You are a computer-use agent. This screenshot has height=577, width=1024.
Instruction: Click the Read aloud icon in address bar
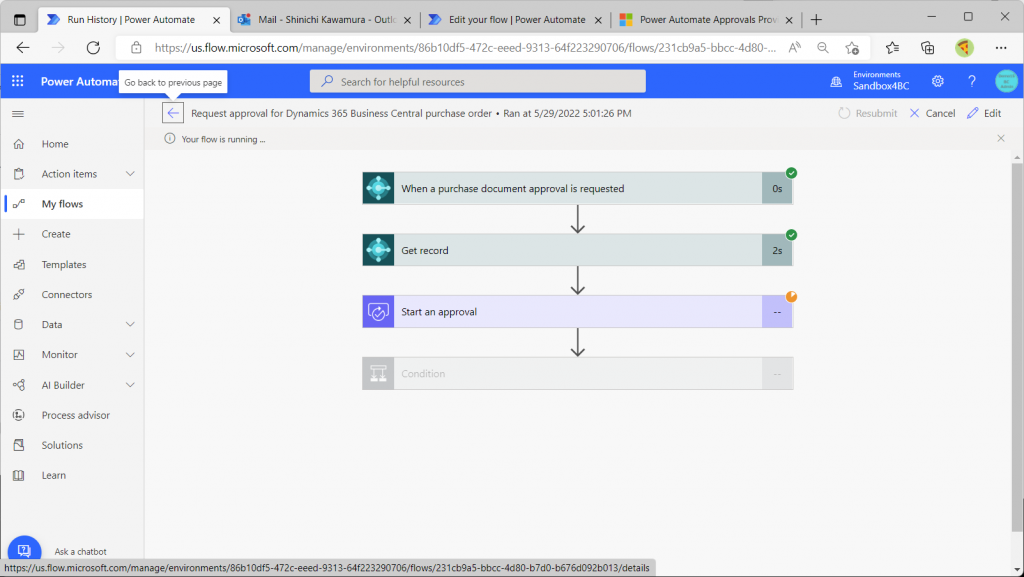pyautogui.click(x=795, y=48)
